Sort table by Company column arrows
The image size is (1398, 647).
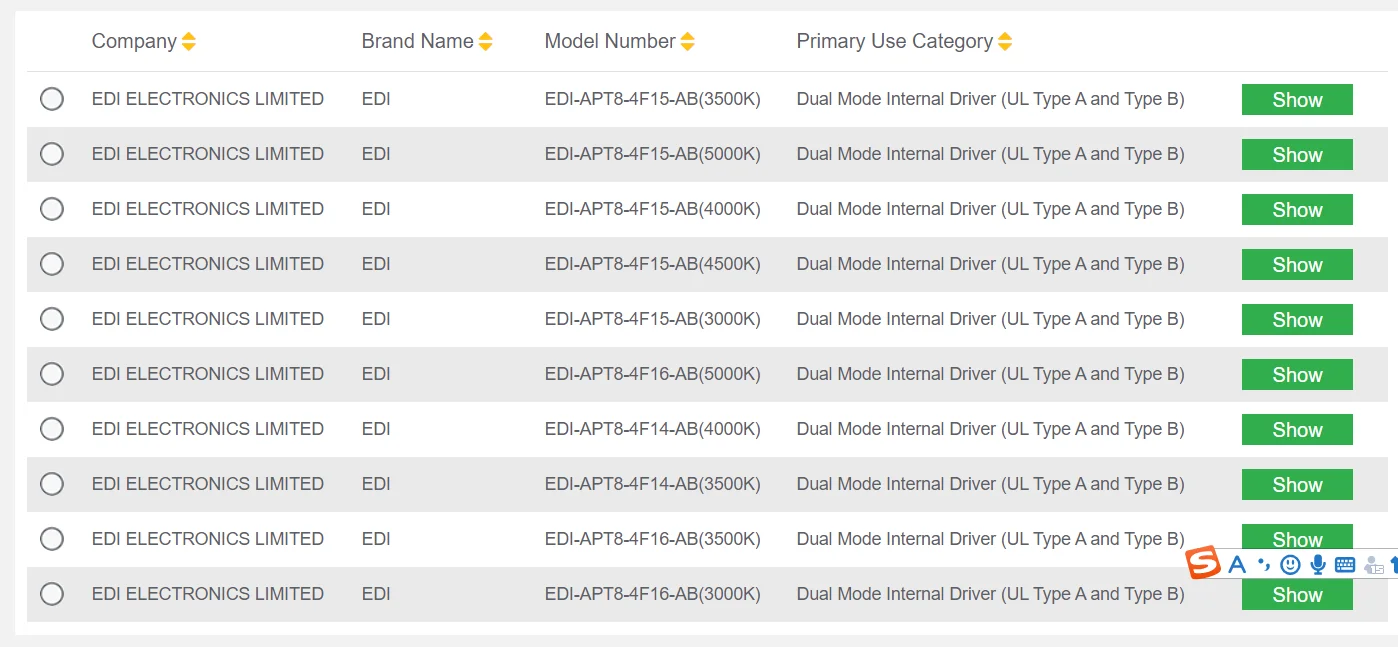(x=189, y=42)
